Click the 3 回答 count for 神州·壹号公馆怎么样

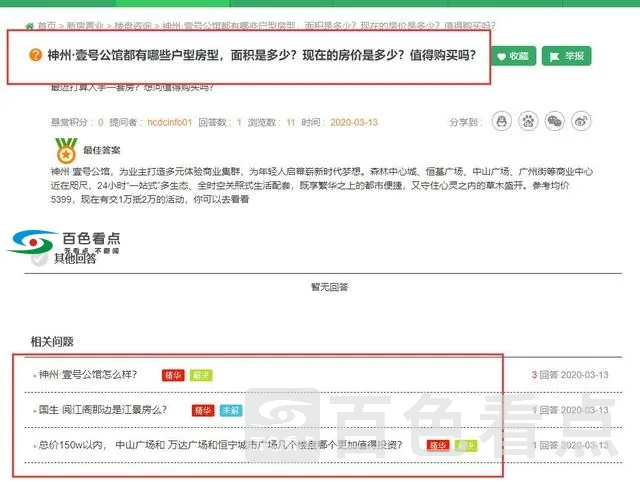tap(545, 375)
